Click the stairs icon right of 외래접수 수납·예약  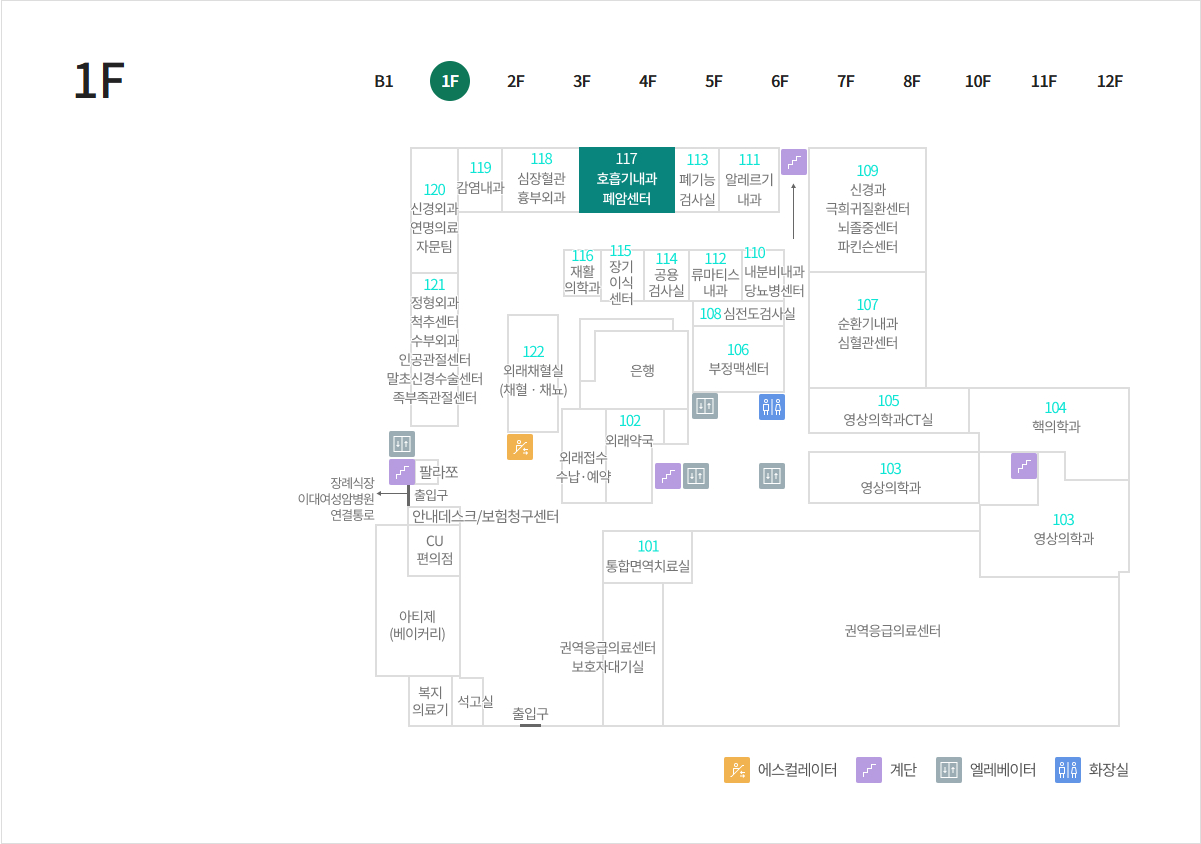tap(668, 476)
